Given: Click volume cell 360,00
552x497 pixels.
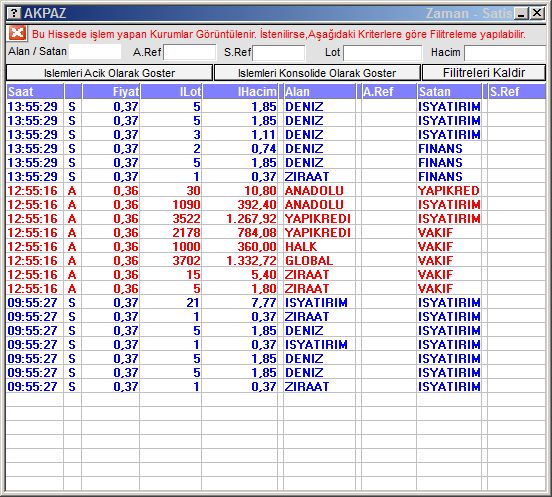Looking at the screenshot, I should (257, 246).
